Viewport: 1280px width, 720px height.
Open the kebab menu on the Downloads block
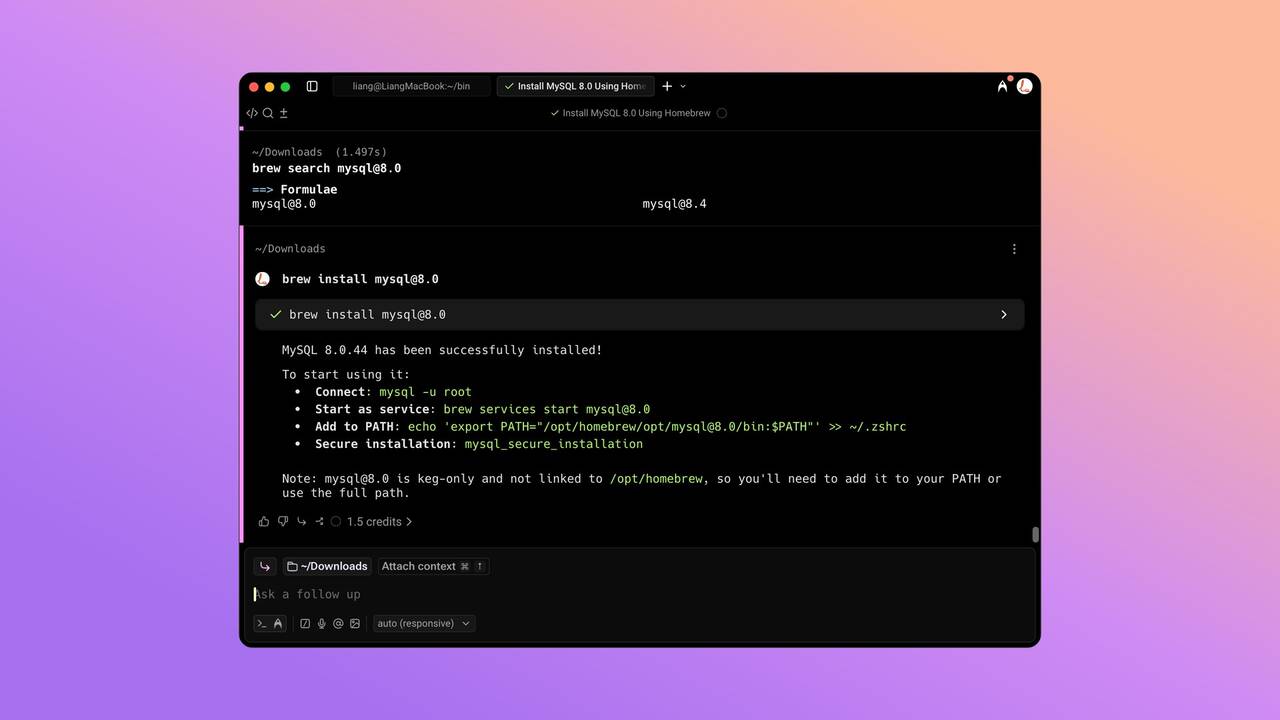(1014, 248)
